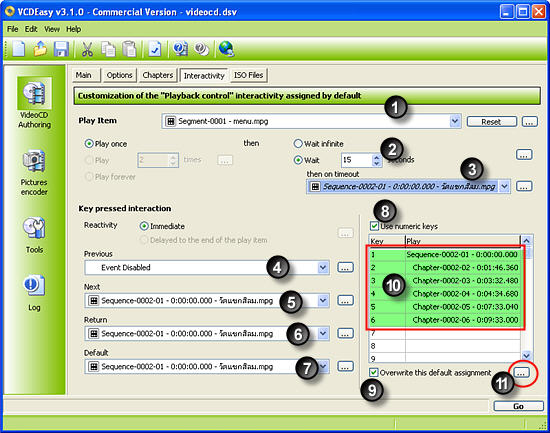Click the key list scroll up arrow

pos(526,240)
